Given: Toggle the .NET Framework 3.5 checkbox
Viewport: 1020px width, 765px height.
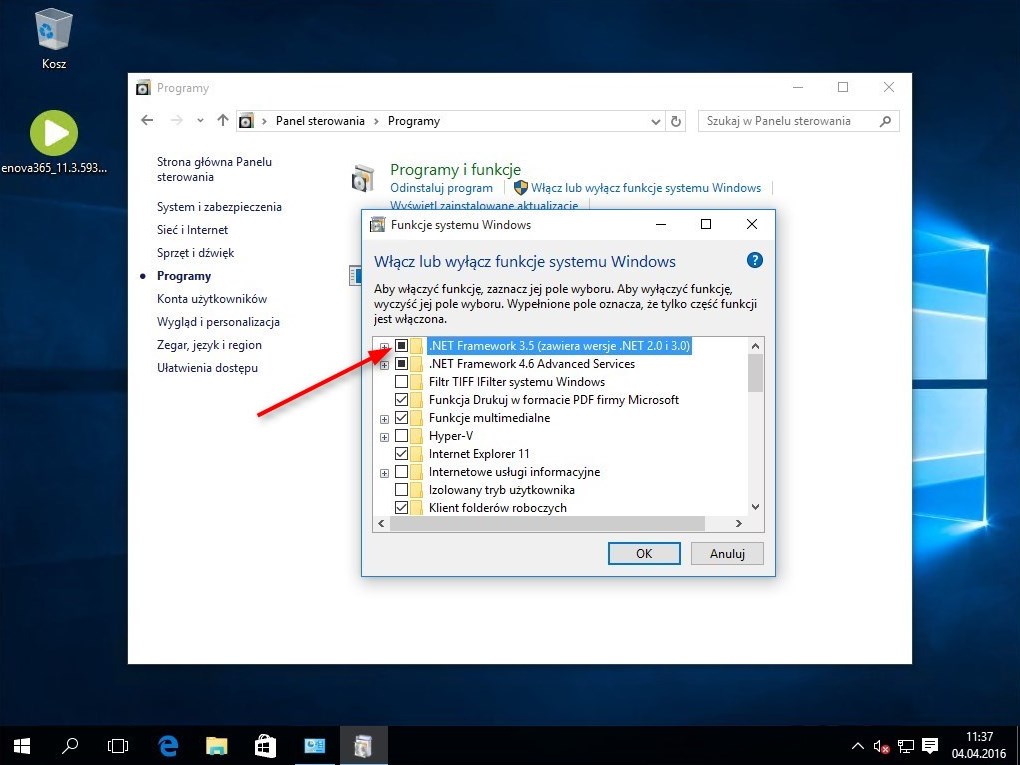Looking at the screenshot, I should tap(401, 346).
